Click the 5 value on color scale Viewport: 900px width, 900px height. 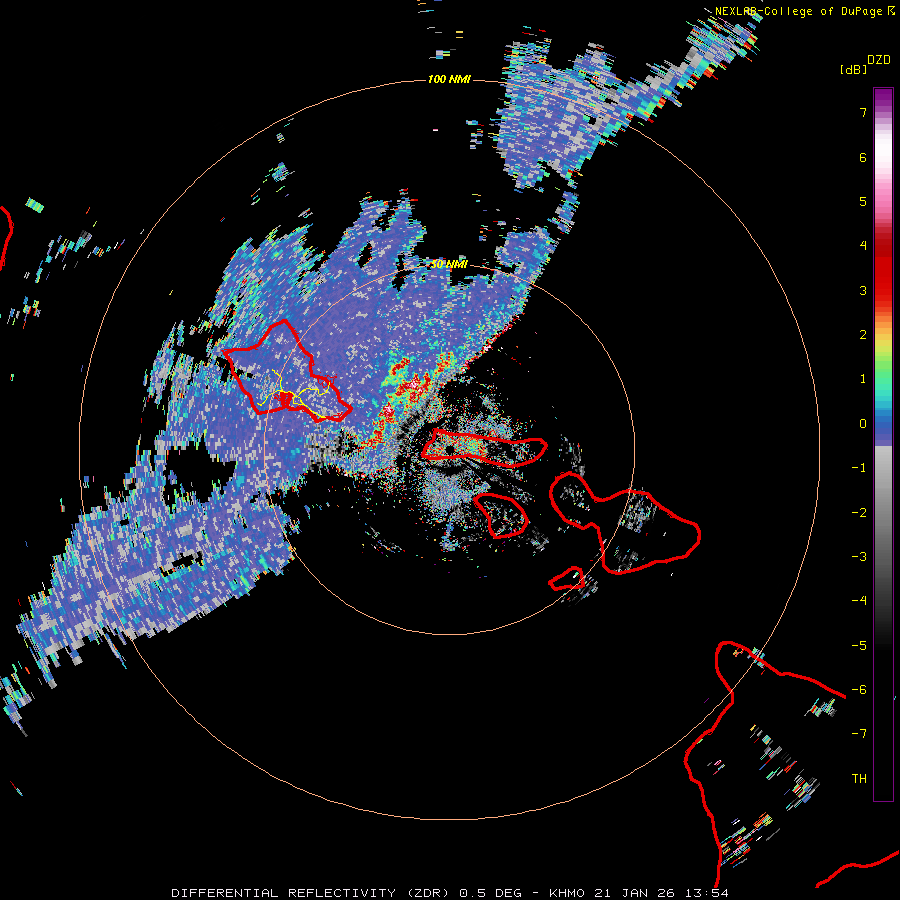coord(863,201)
